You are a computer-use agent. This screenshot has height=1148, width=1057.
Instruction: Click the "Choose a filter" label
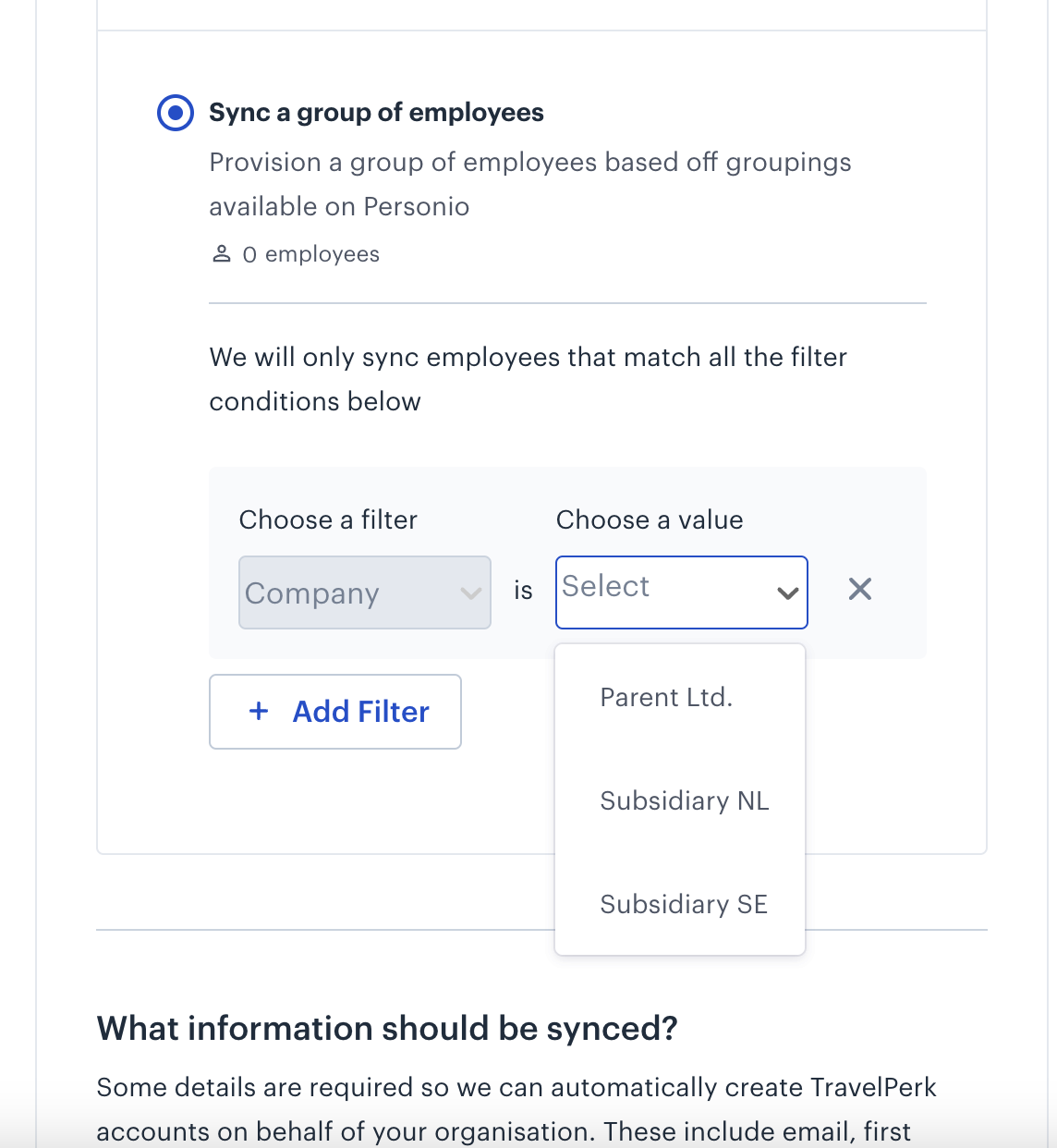click(328, 519)
